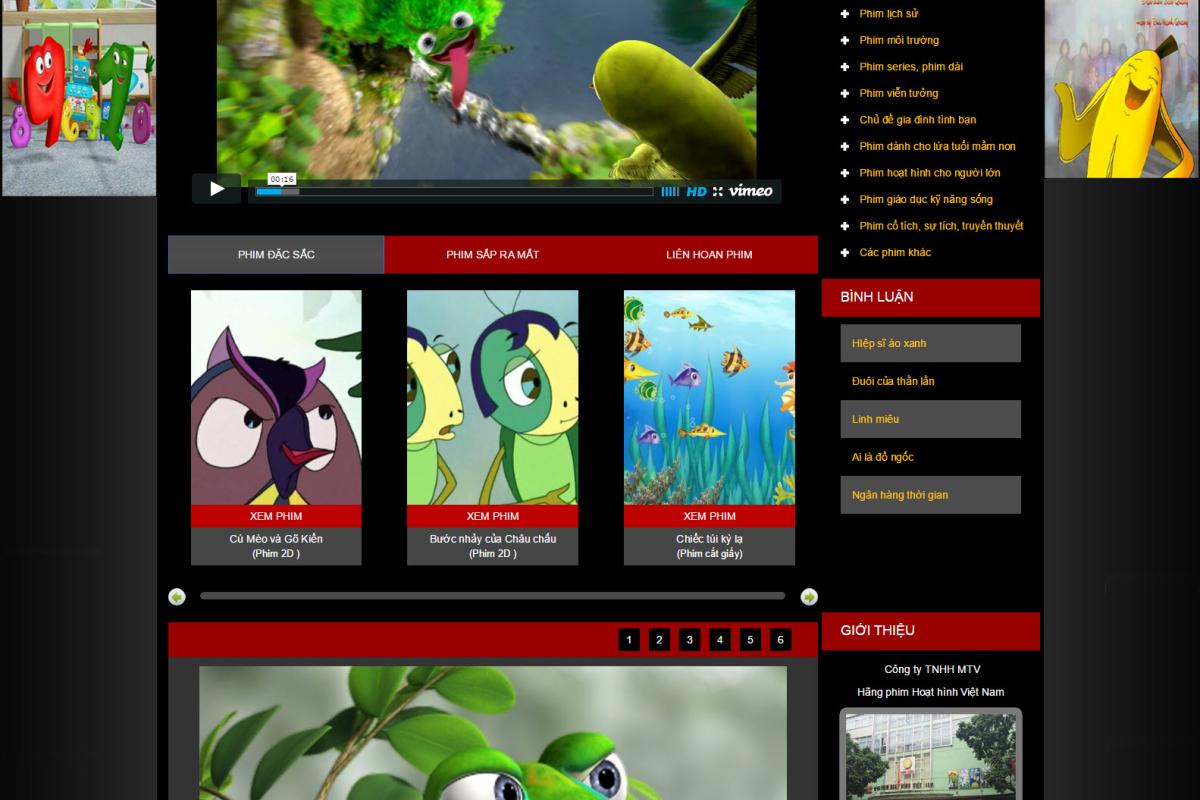Expand the plus icon beside Các phim khác

(x=845, y=252)
